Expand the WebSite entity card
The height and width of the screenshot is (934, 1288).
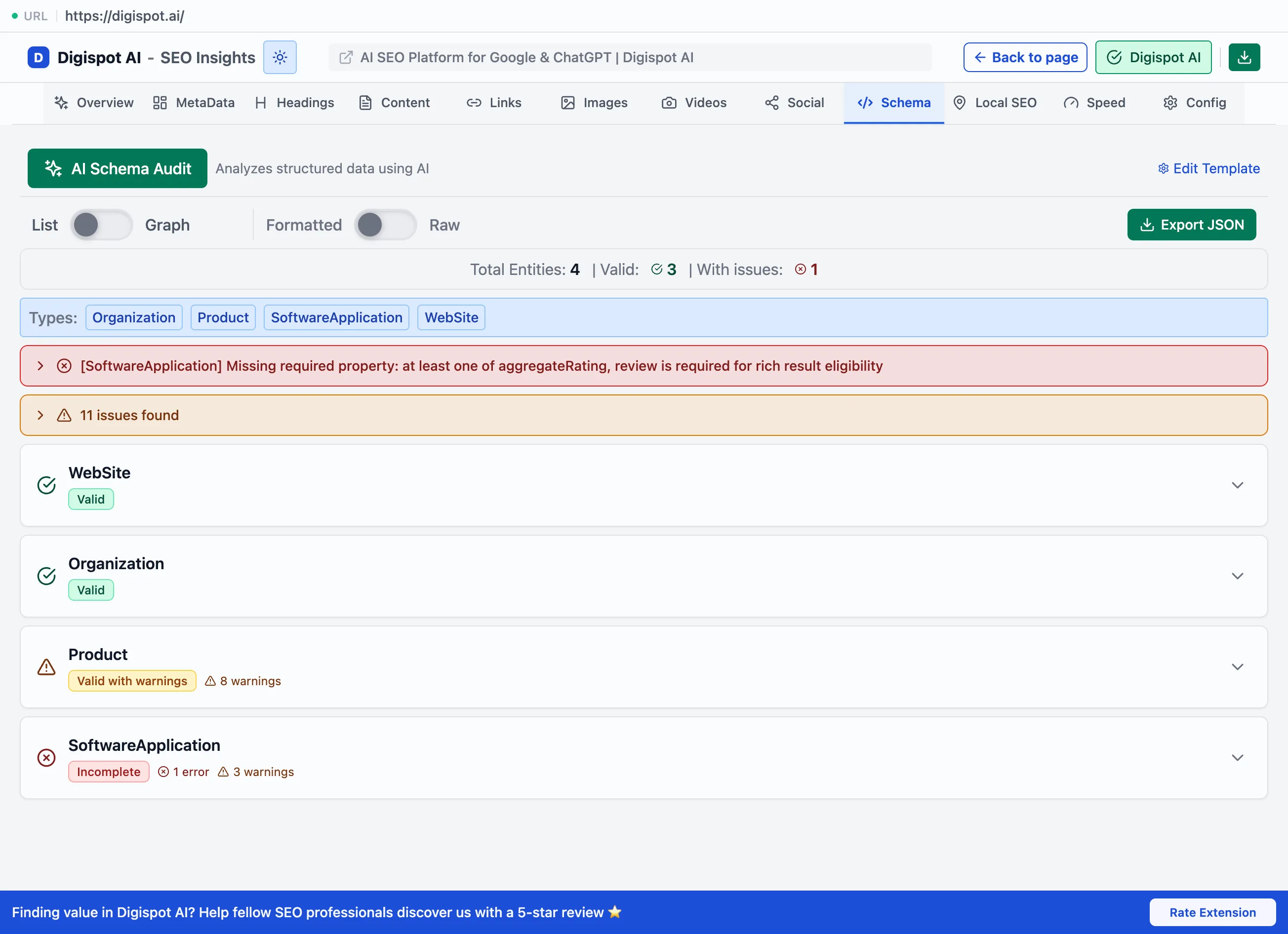(x=1237, y=485)
